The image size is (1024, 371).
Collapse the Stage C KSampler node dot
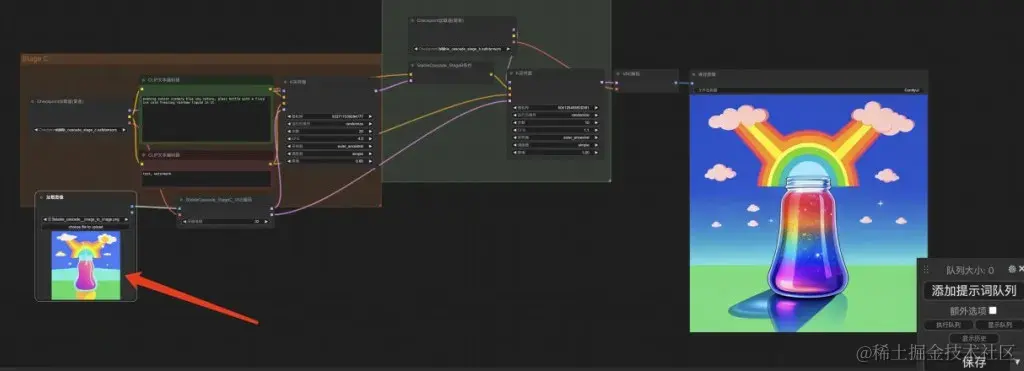point(286,83)
